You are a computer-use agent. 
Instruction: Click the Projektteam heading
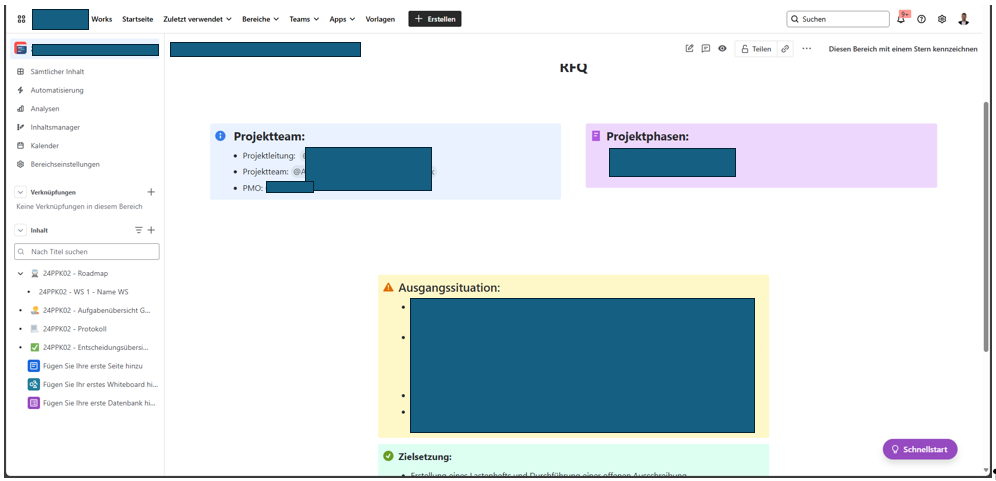(269, 137)
